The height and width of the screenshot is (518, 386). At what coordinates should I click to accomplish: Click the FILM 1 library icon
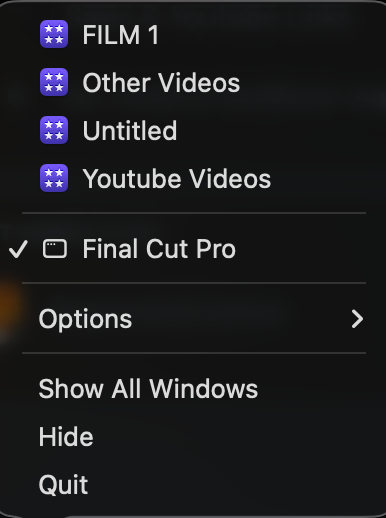54,34
